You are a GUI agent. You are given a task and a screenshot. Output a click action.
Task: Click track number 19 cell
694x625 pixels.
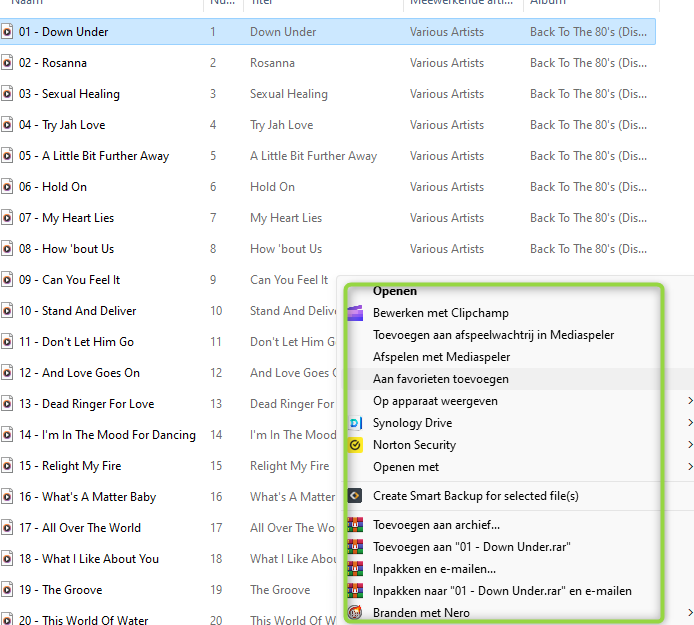point(216,590)
